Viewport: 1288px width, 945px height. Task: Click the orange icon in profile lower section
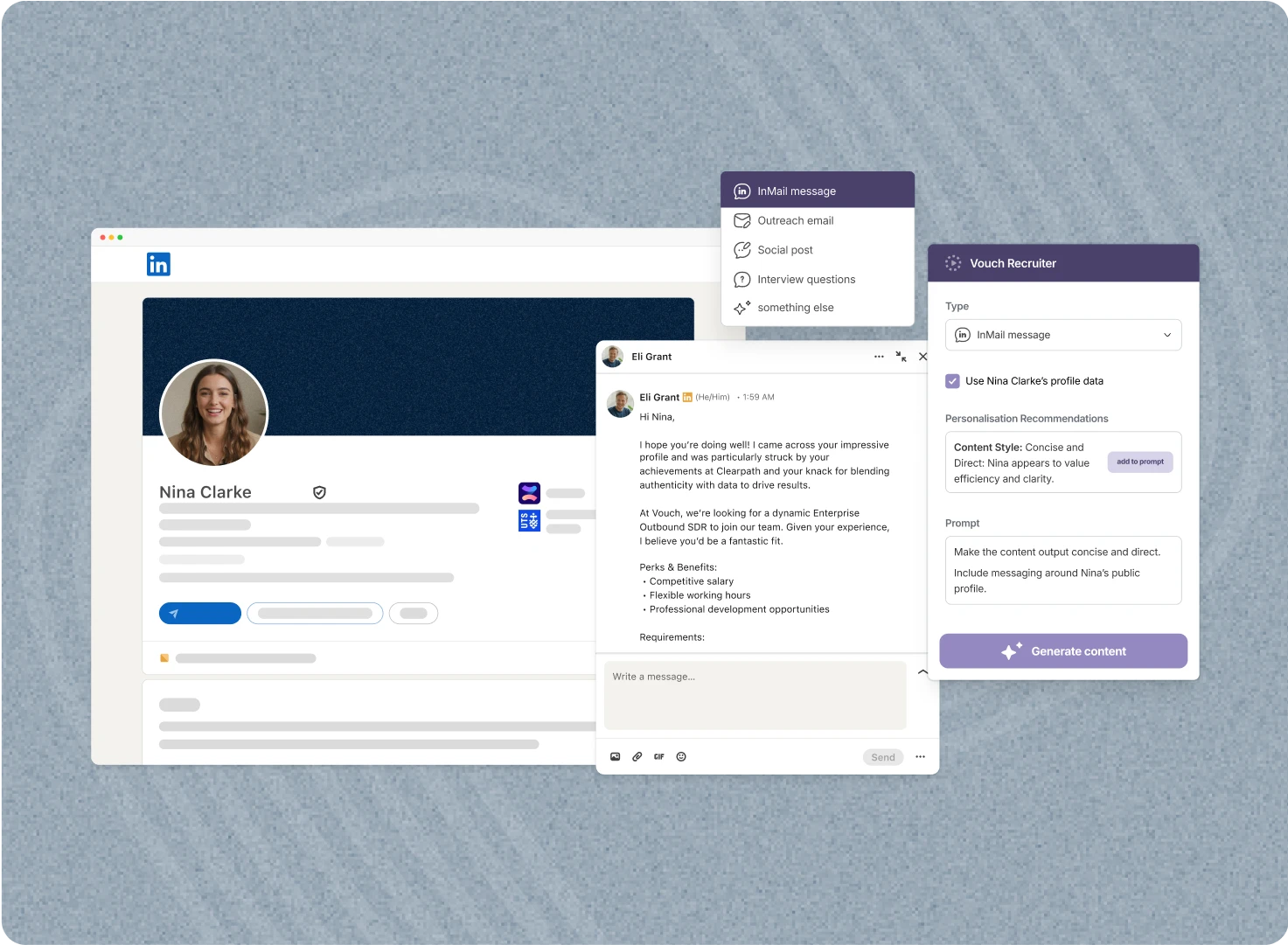click(164, 658)
